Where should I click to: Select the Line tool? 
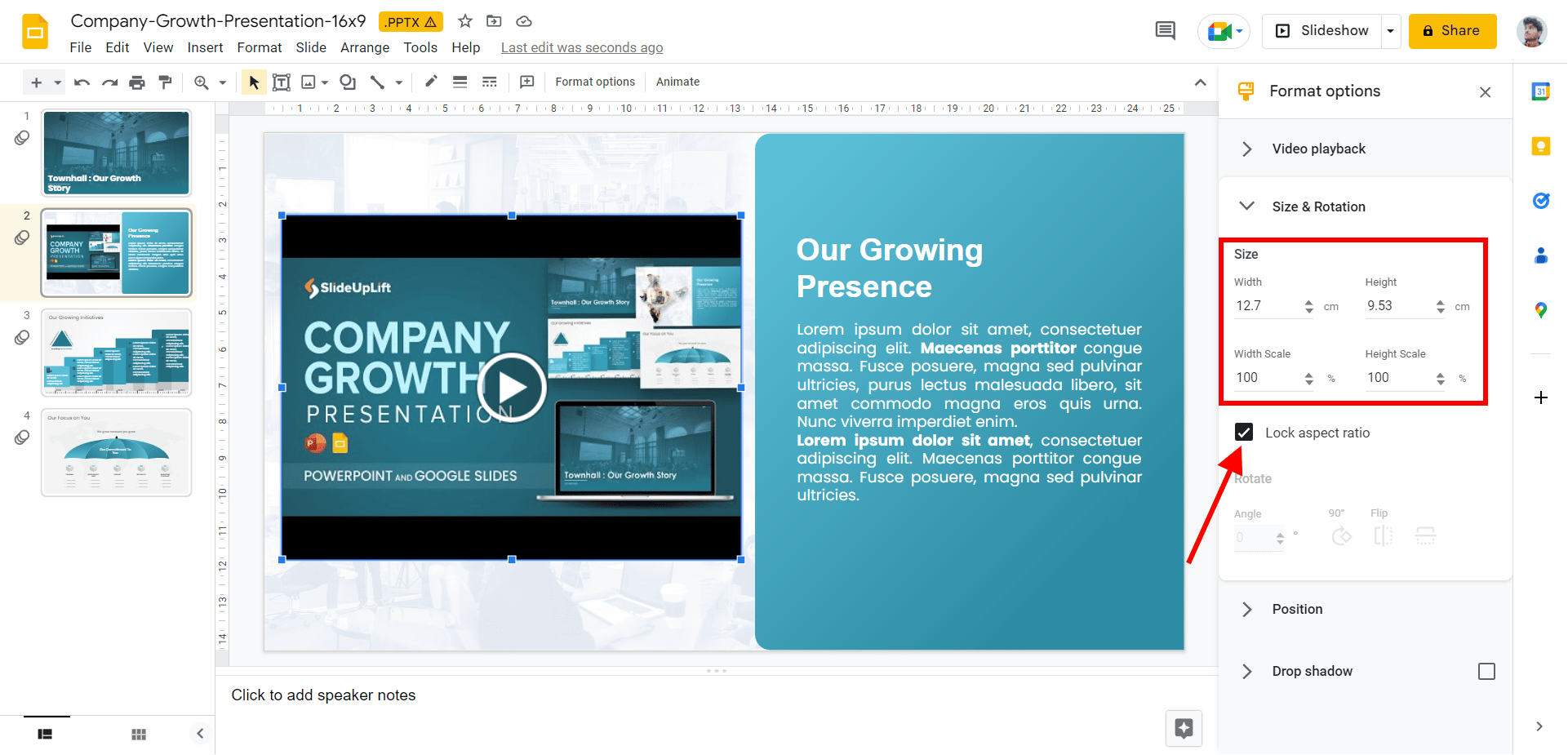(x=378, y=82)
